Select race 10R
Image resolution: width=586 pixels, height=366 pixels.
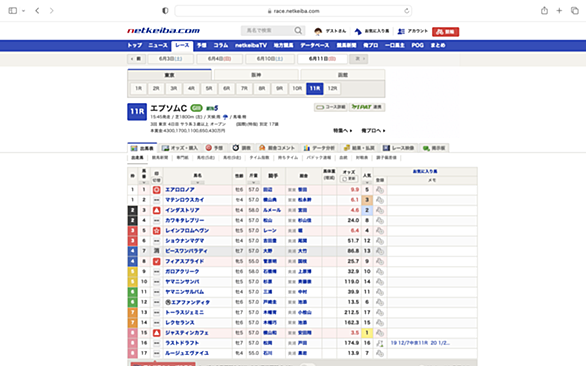click(297, 89)
